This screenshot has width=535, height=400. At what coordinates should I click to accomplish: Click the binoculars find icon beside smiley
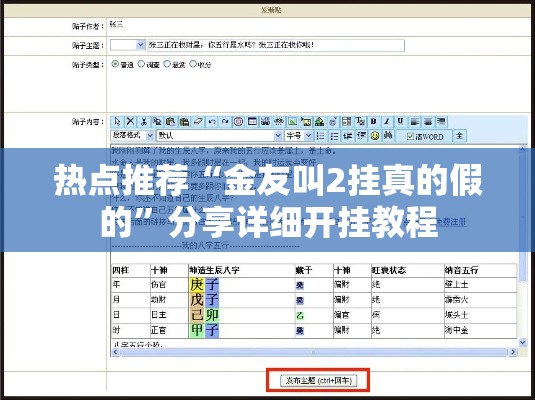[388, 136]
